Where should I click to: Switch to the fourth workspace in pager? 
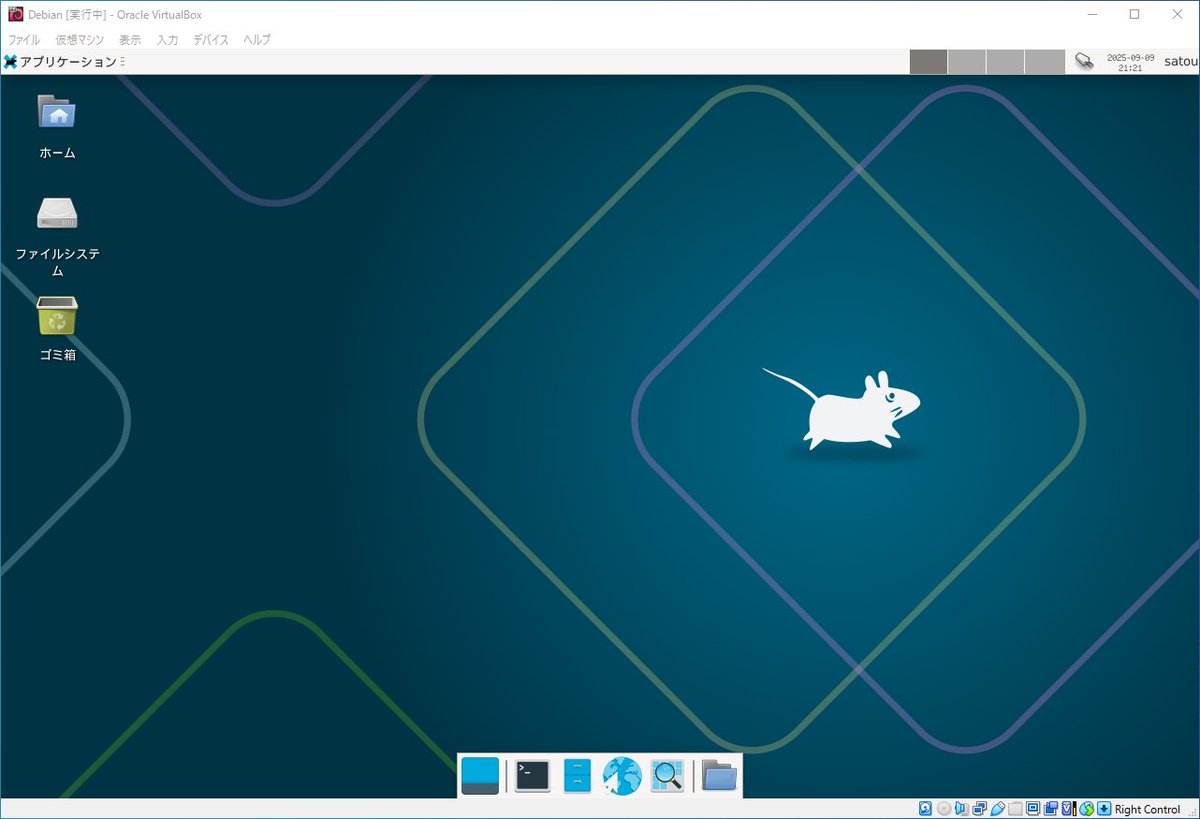tap(1045, 62)
